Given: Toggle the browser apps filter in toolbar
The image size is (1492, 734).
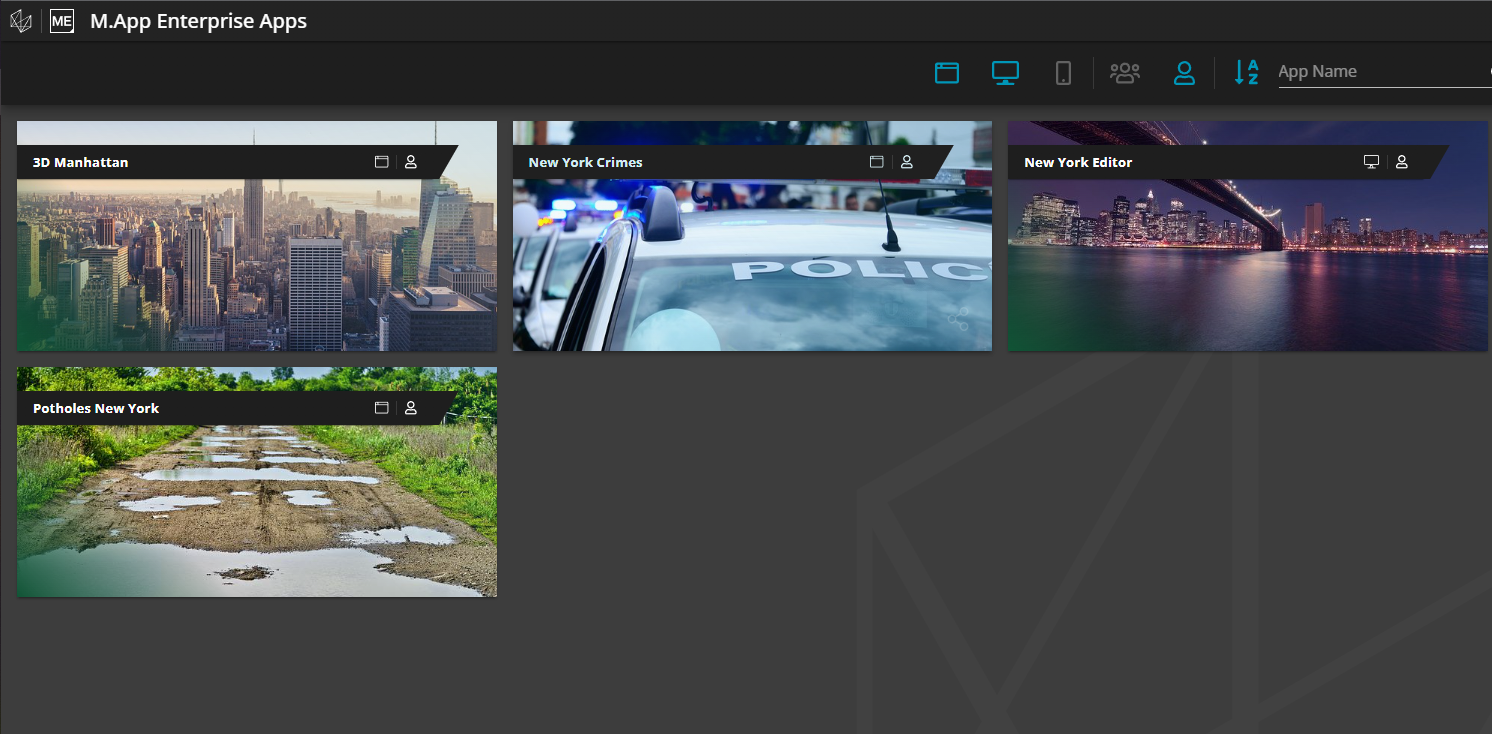Looking at the screenshot, I should [946, 73].
